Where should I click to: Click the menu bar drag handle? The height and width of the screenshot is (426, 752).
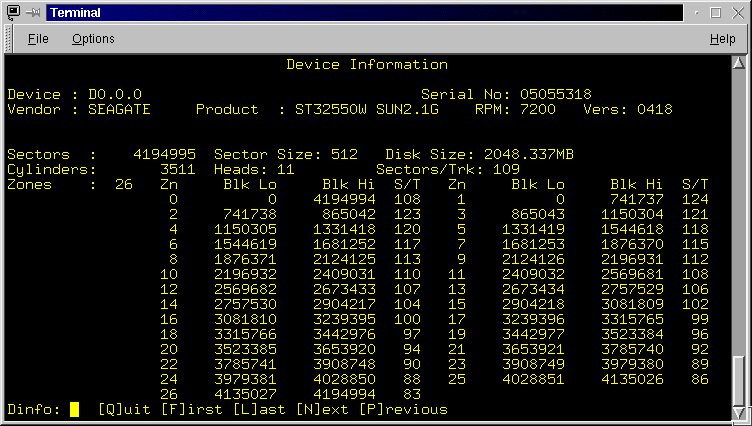click(10, 39)
